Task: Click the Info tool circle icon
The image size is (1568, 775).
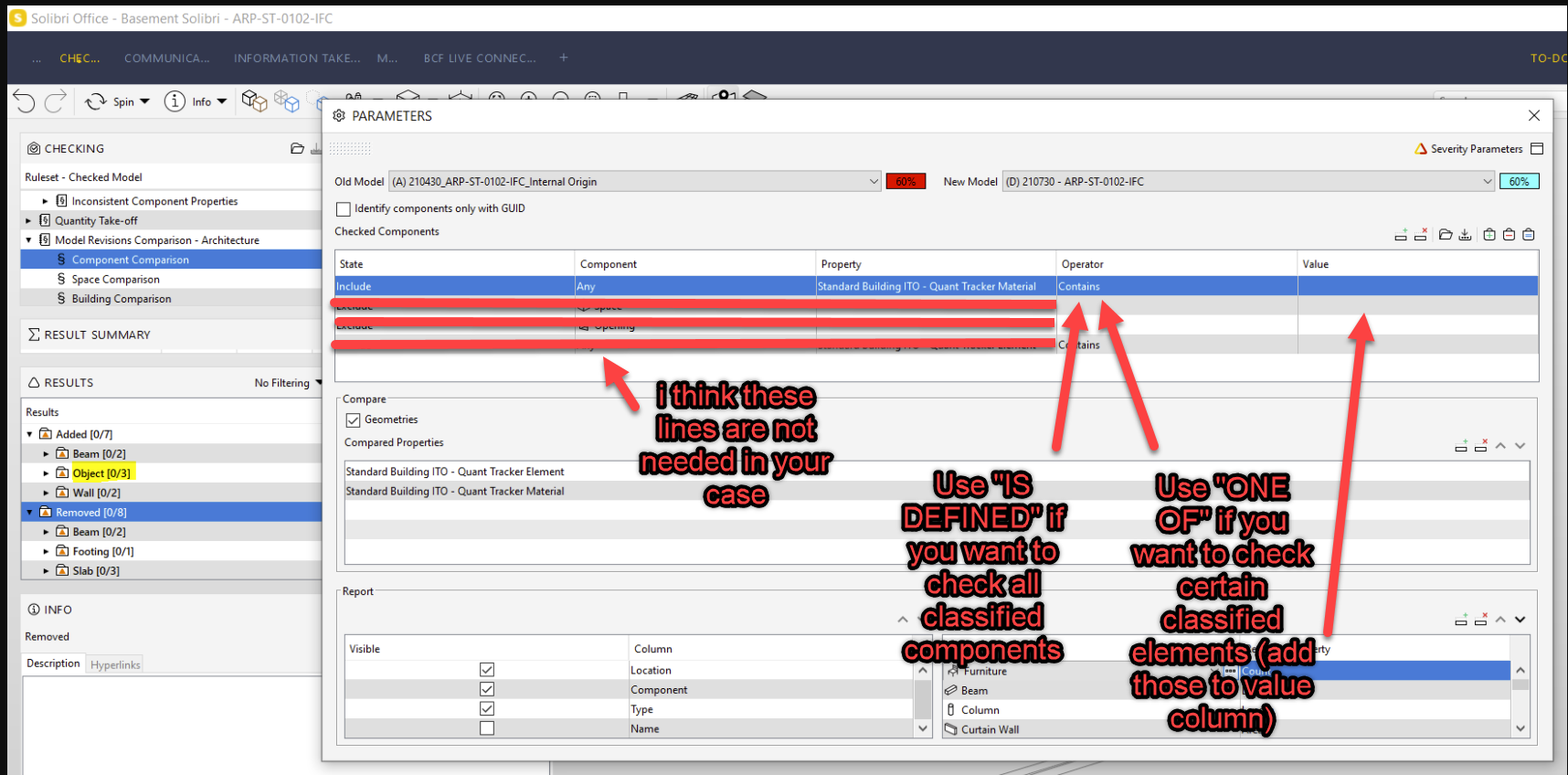Action: 175,101
